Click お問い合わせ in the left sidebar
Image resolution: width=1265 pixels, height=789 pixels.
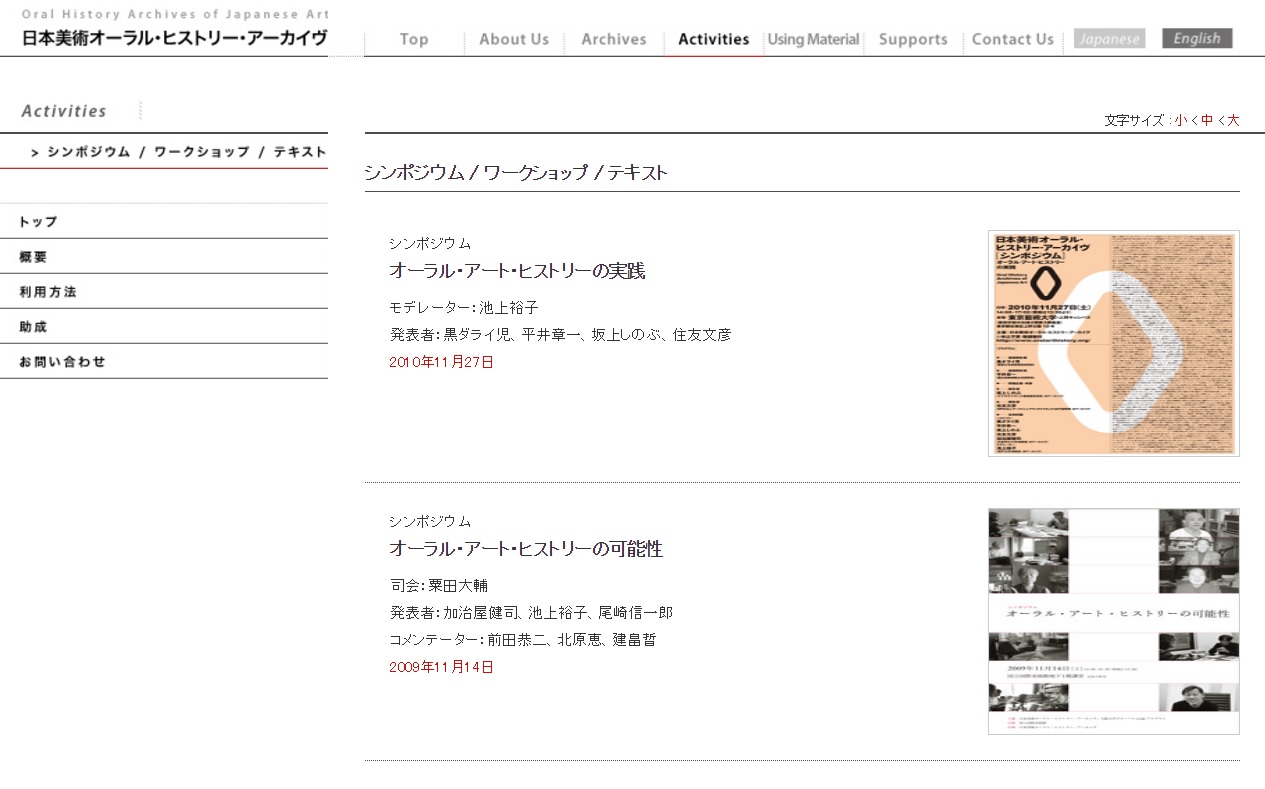(62, 362)
